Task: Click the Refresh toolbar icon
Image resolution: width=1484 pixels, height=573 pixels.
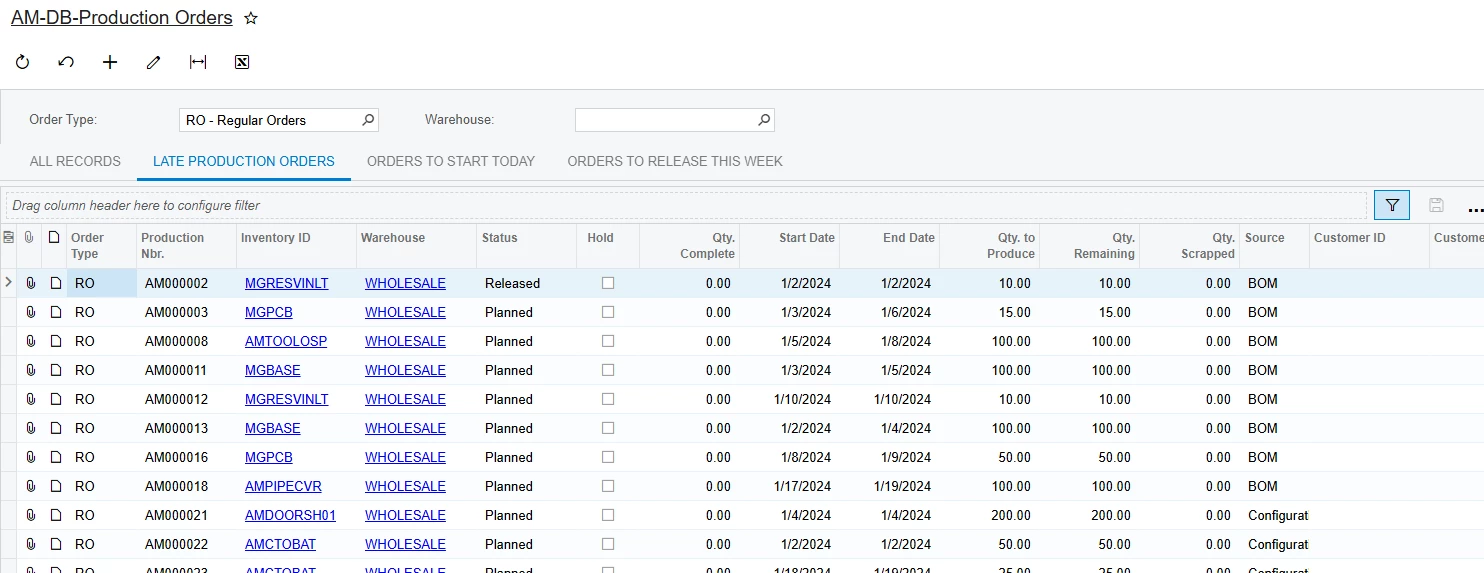Action: click(22, 62)
